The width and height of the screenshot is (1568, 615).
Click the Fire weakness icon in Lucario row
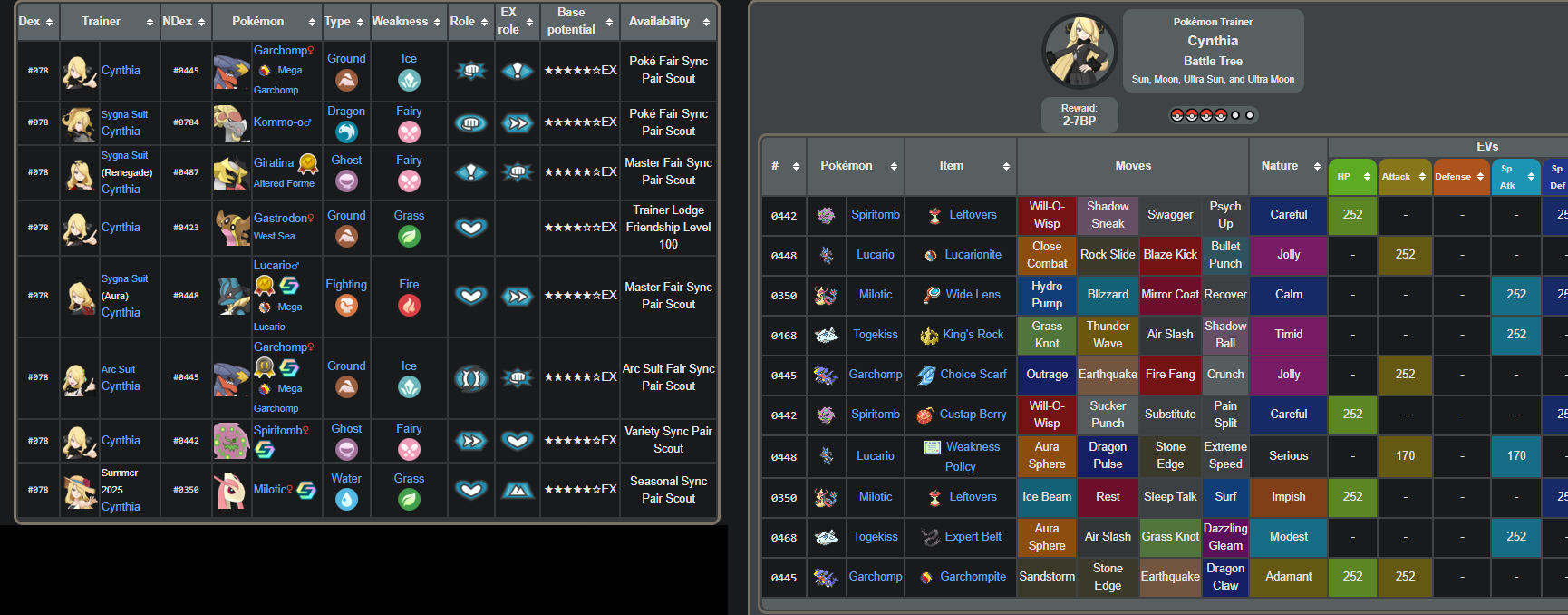[409, 306]
